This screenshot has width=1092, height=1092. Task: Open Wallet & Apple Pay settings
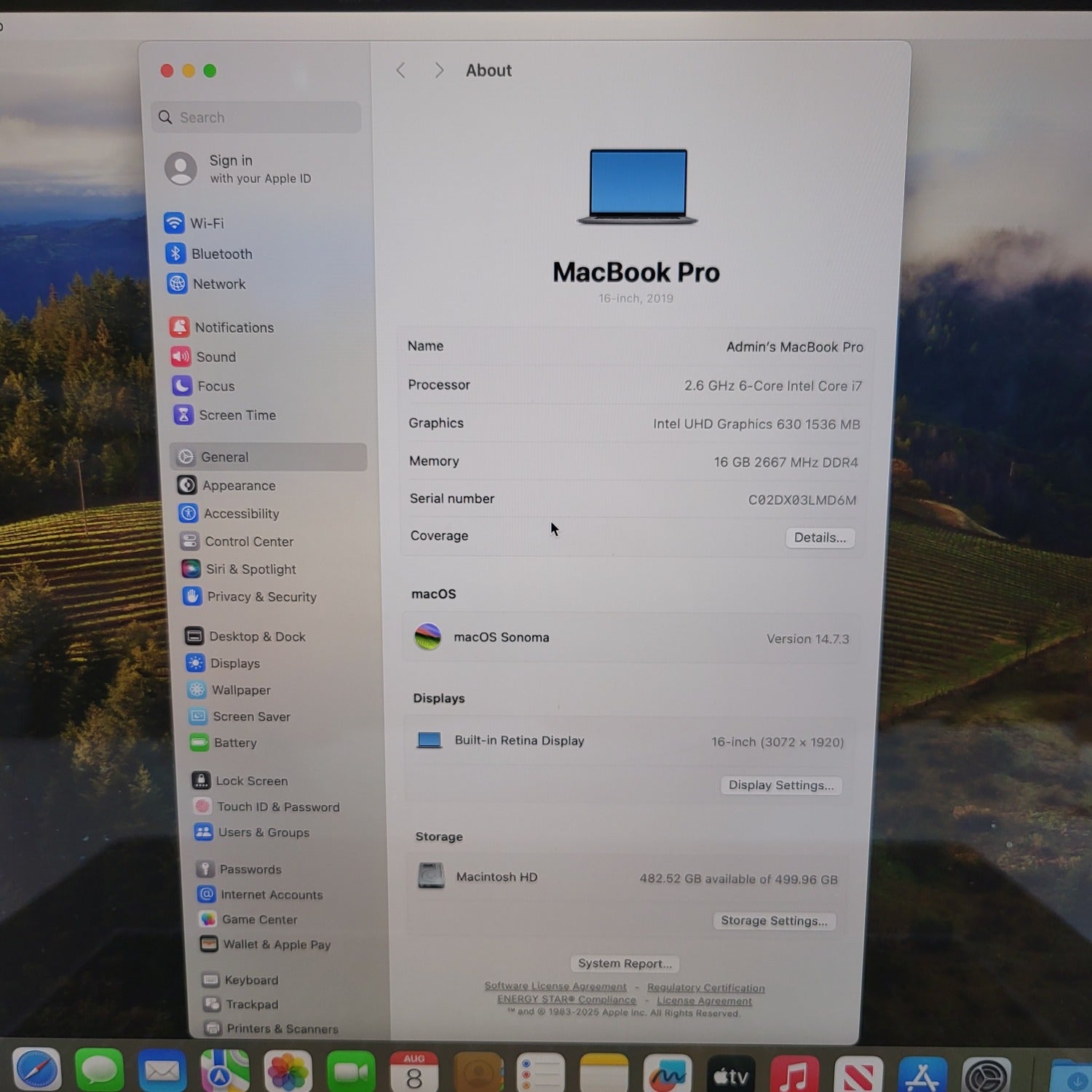click(x=266, y=944)
